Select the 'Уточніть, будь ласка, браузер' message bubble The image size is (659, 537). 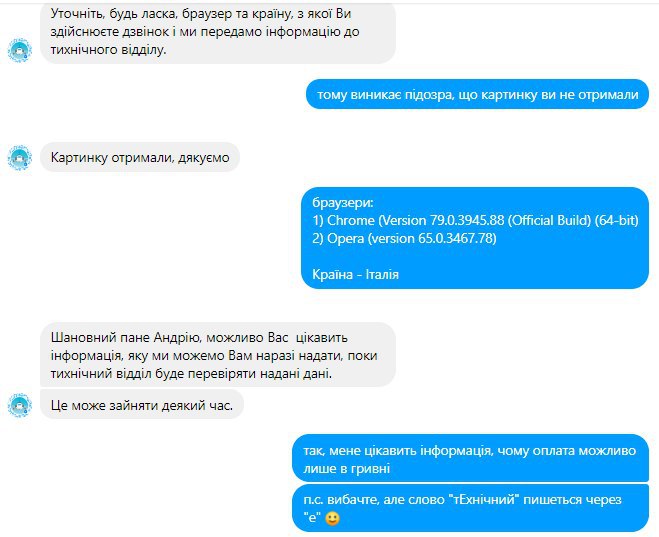(218, 32)
